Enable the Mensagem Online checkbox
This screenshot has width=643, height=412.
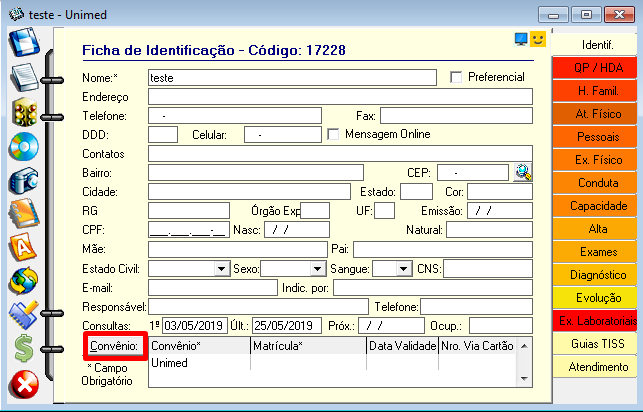[x=333, y=134]
